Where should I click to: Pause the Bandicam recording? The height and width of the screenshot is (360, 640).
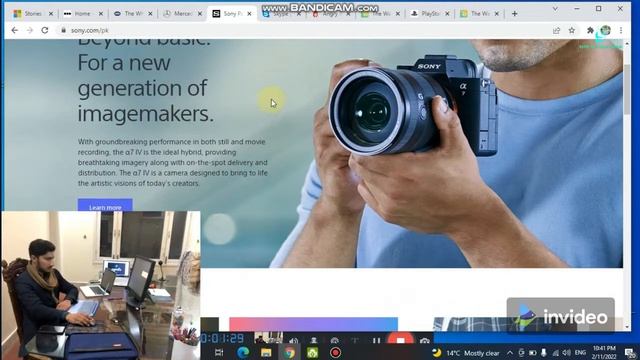[376, 340]
